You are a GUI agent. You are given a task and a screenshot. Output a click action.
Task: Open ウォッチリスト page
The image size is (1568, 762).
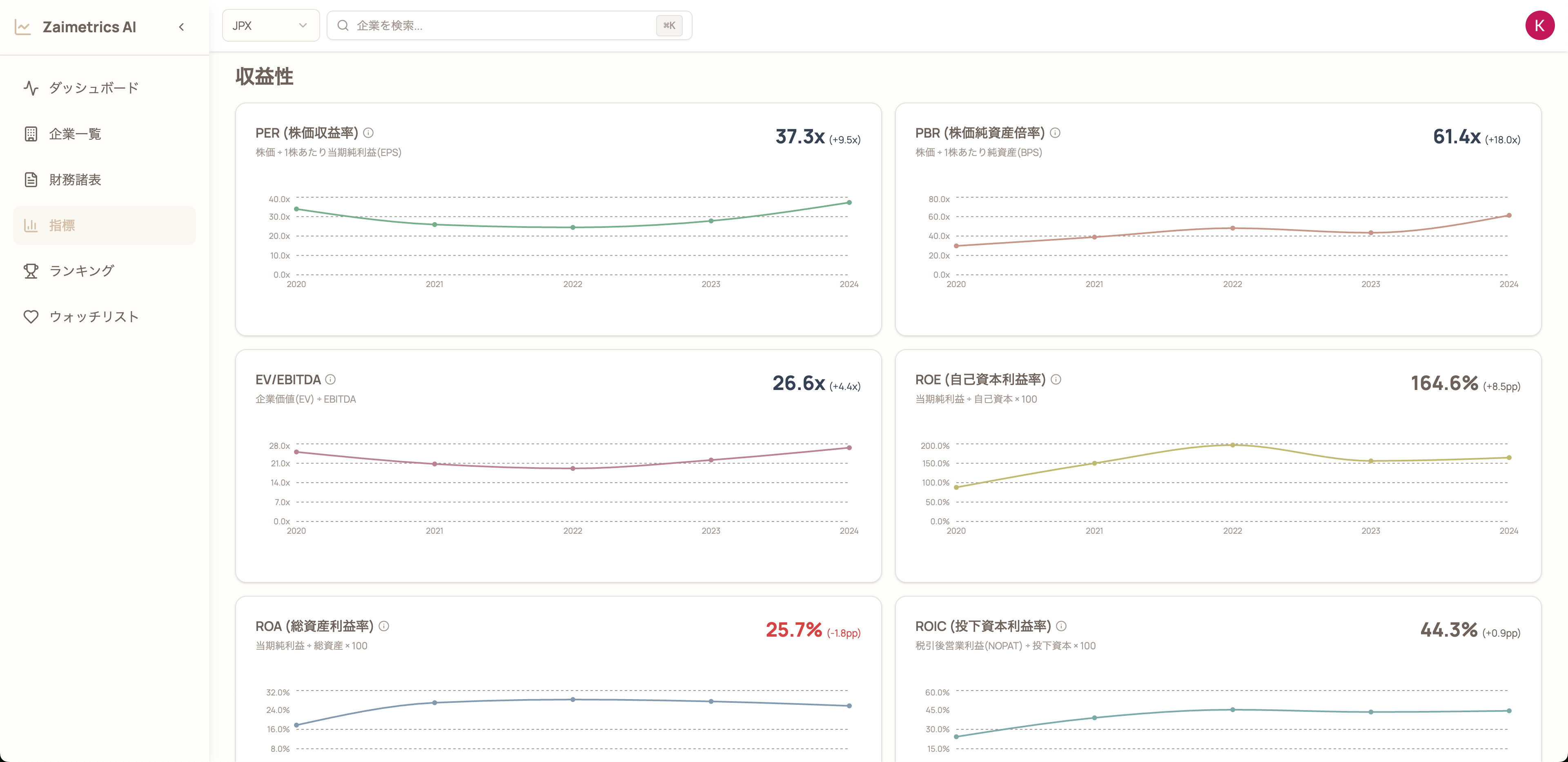tap(94, 316)
